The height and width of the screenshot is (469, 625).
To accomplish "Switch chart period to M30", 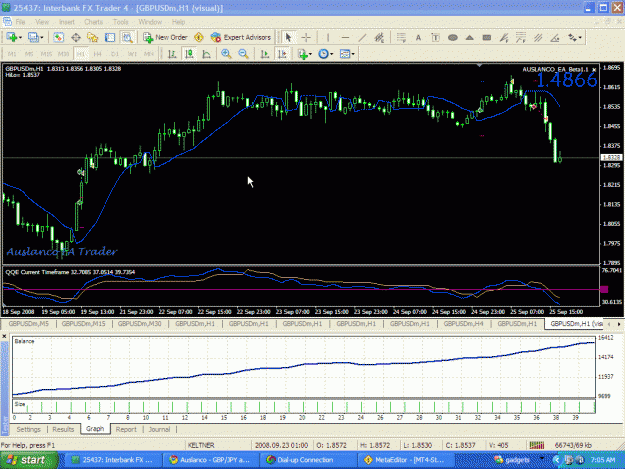I will [63, 54].
